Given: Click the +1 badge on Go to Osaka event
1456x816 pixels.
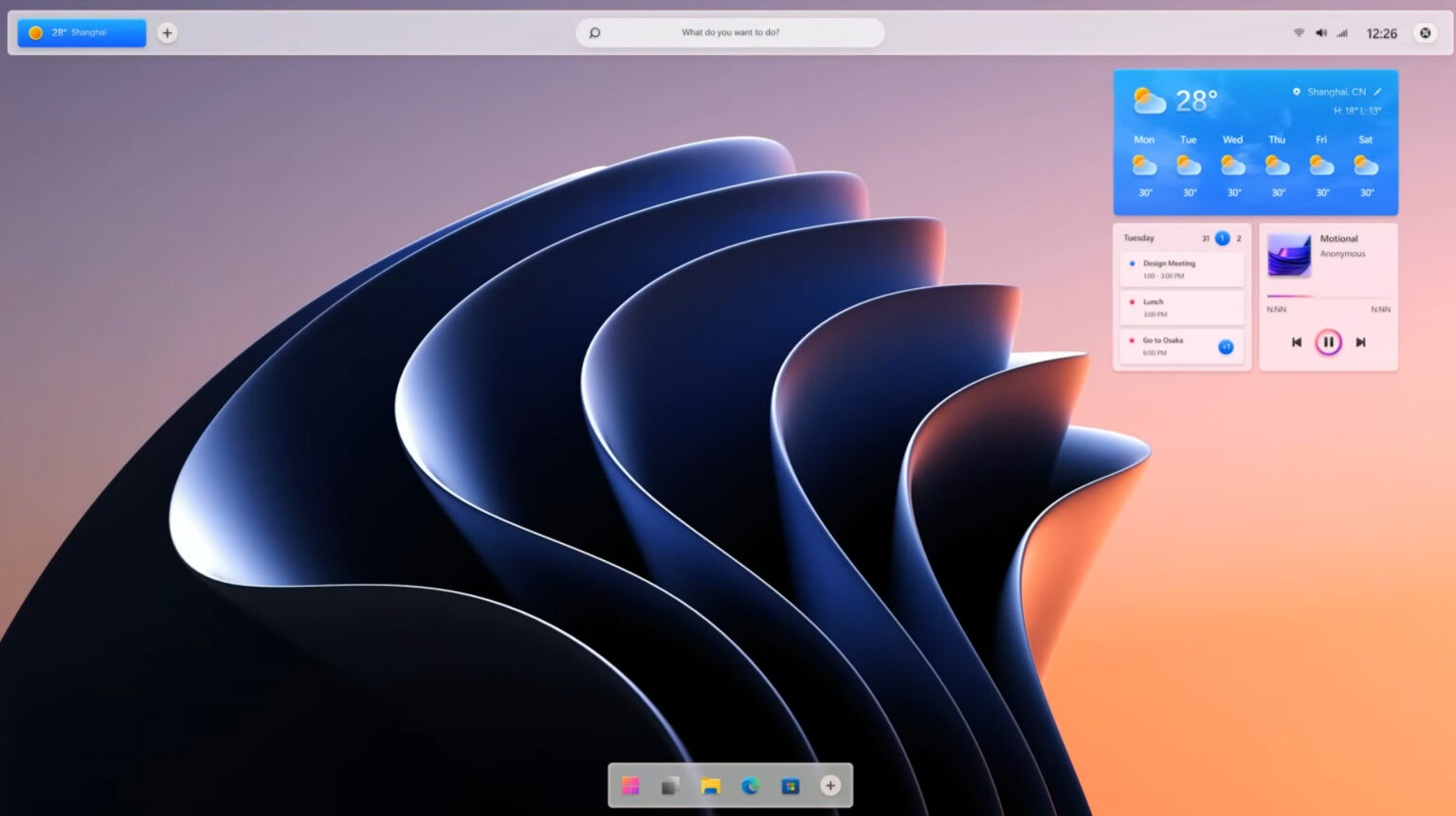Looking at the screenshot, I should pos(1225,346).
